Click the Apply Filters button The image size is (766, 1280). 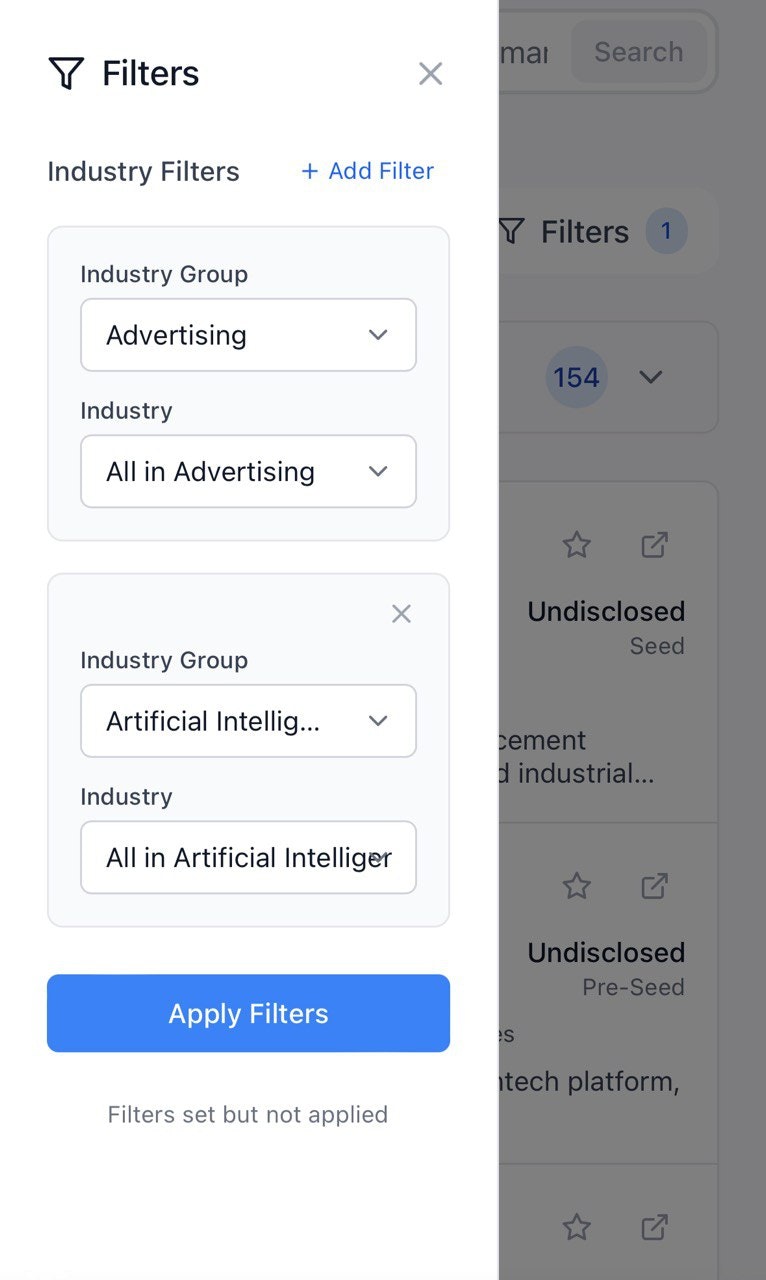248,1013
